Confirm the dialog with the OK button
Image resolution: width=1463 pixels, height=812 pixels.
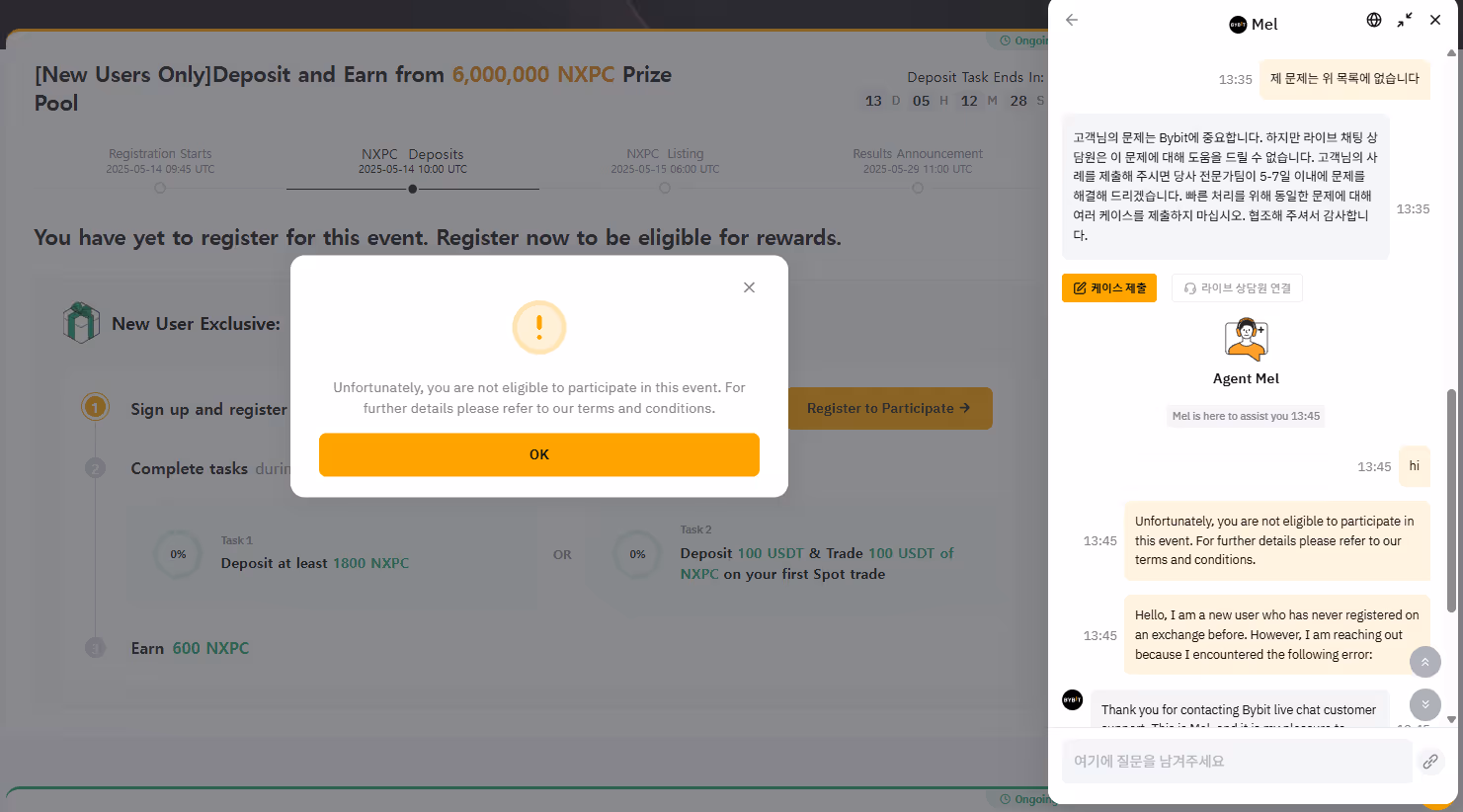(x=539, y=454)
